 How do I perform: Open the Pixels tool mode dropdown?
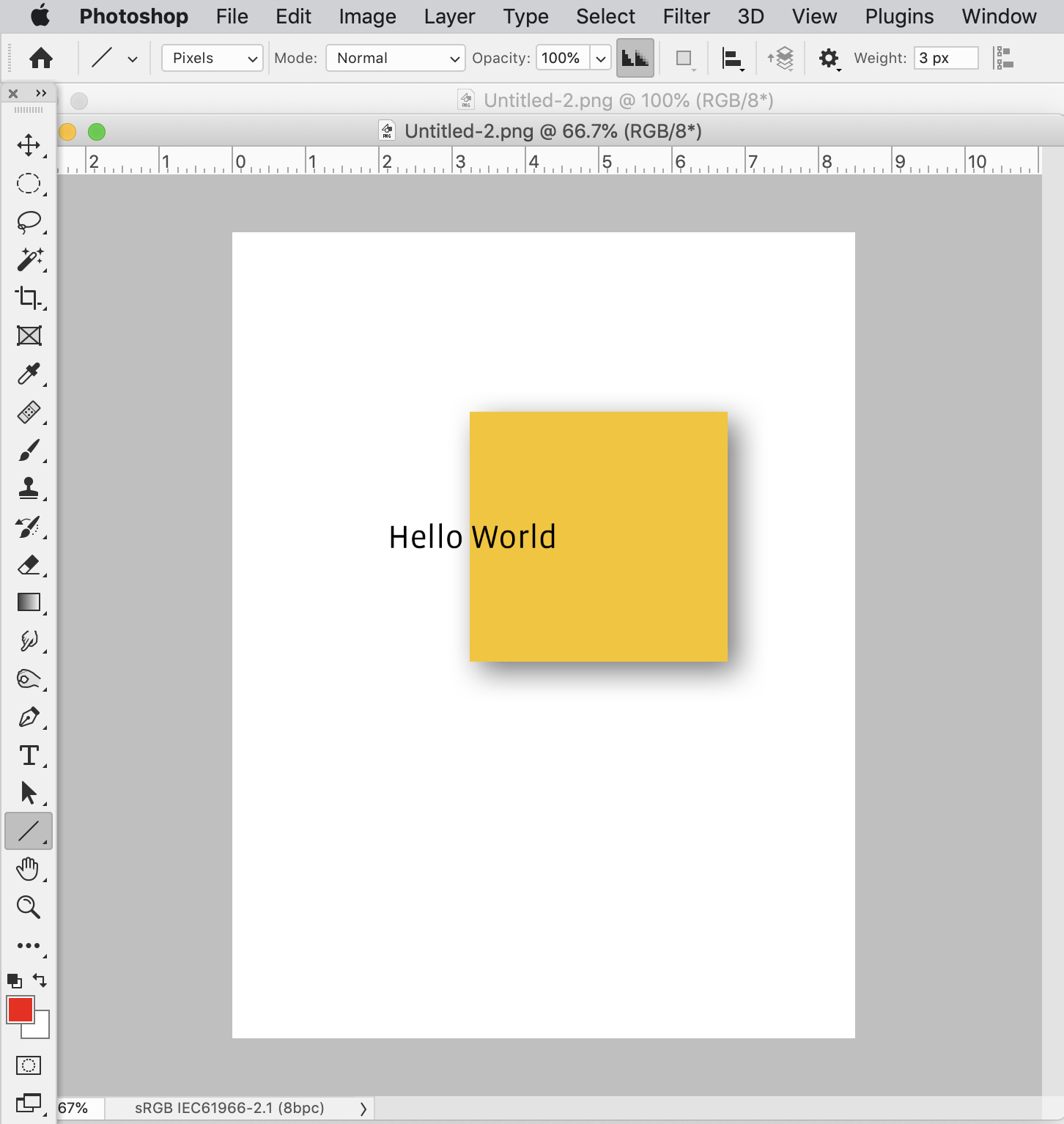click(x=212, y=58)
